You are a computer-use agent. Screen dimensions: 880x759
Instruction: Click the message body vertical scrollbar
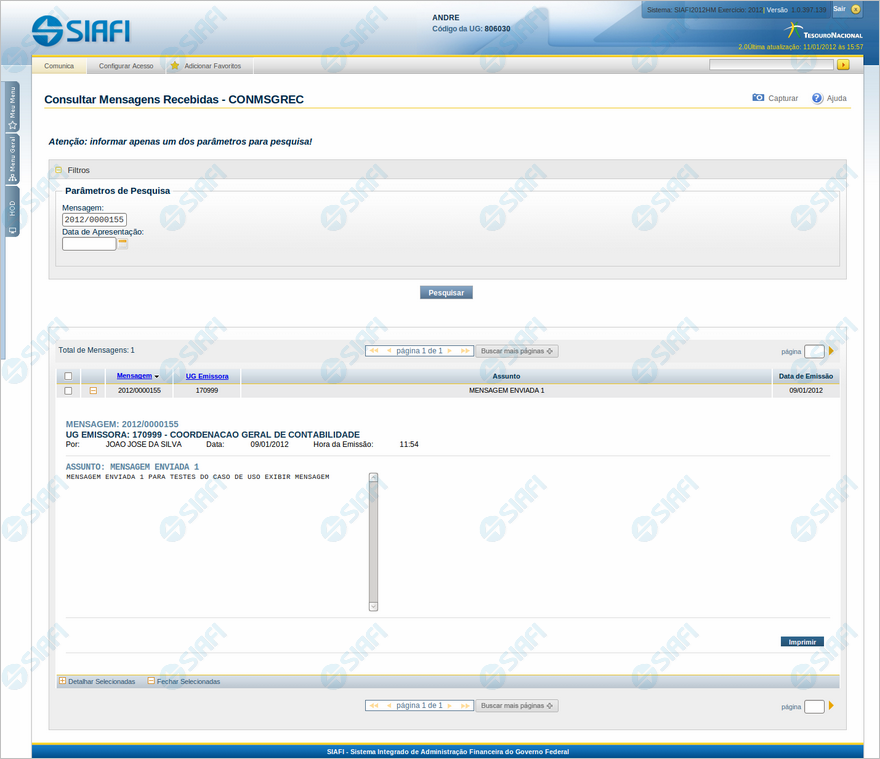[x=373, y=541]
